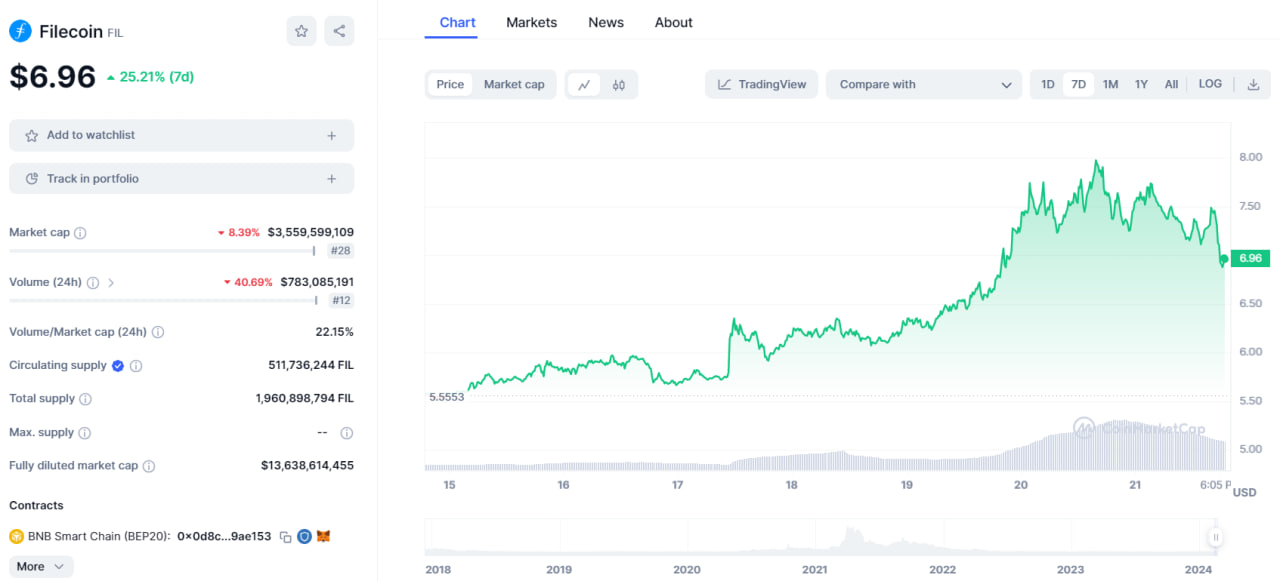Switch to the News tab

(x=605, y=22)
